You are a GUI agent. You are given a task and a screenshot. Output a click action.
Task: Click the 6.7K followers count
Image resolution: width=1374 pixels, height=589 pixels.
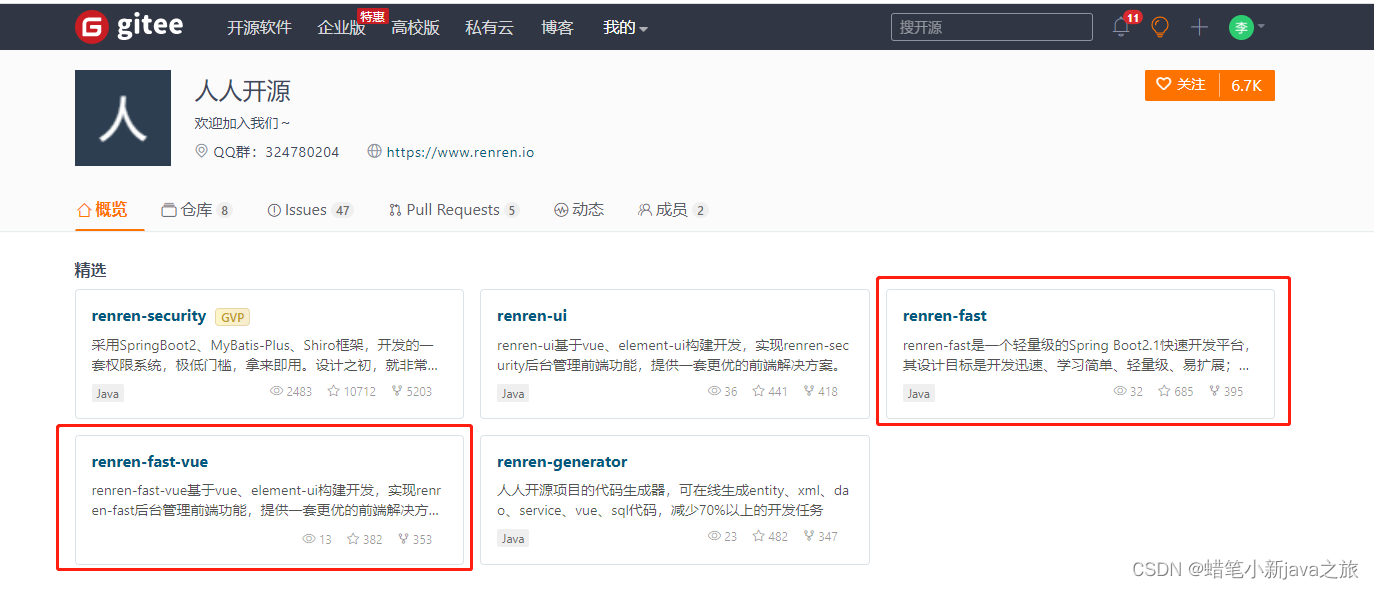pos(1247,85)
